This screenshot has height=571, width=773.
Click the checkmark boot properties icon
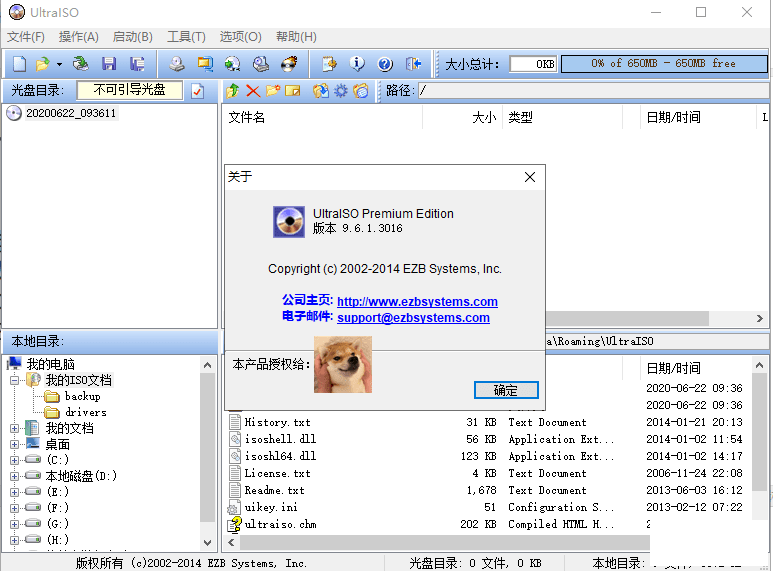(x=198, y=91)
